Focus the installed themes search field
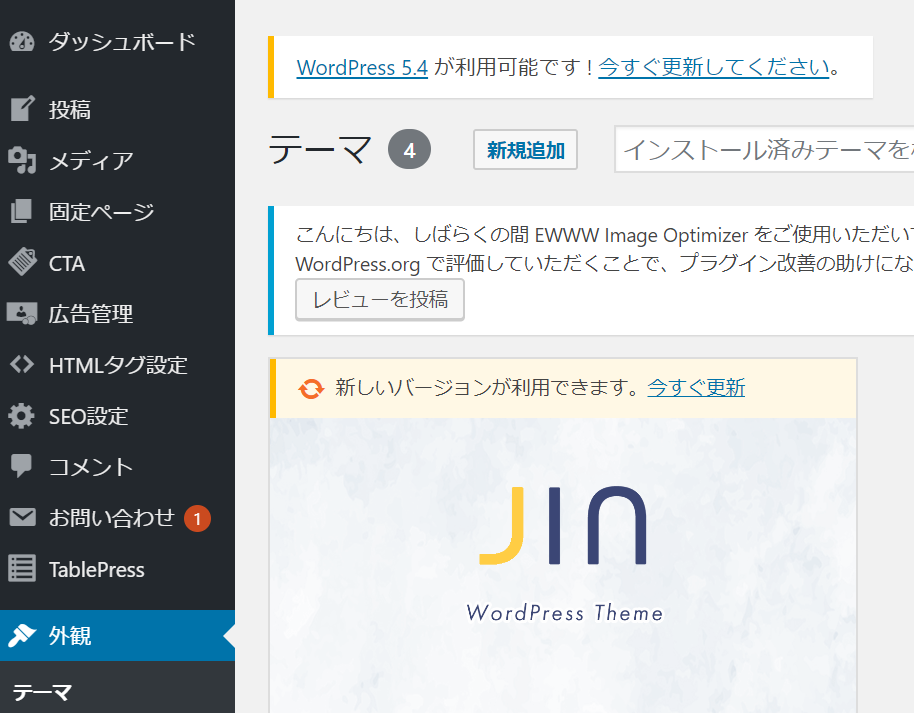 point(764,149)
